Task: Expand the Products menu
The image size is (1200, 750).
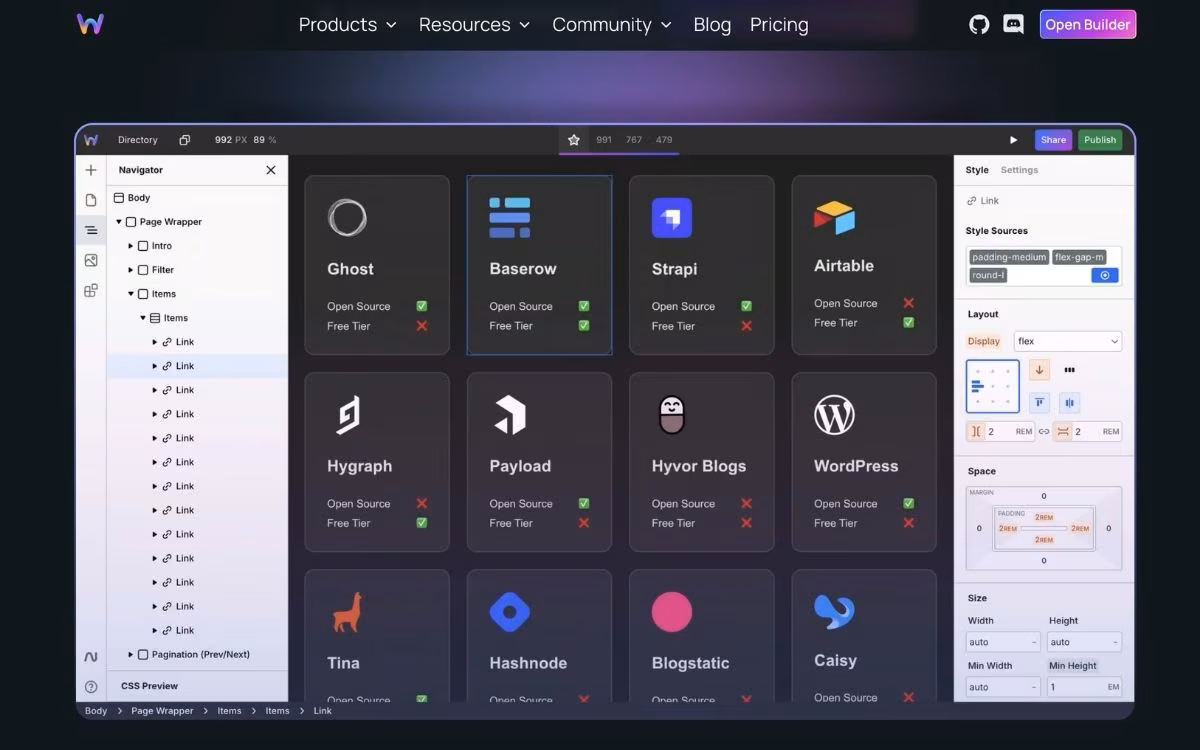Action: pos(348,25)
